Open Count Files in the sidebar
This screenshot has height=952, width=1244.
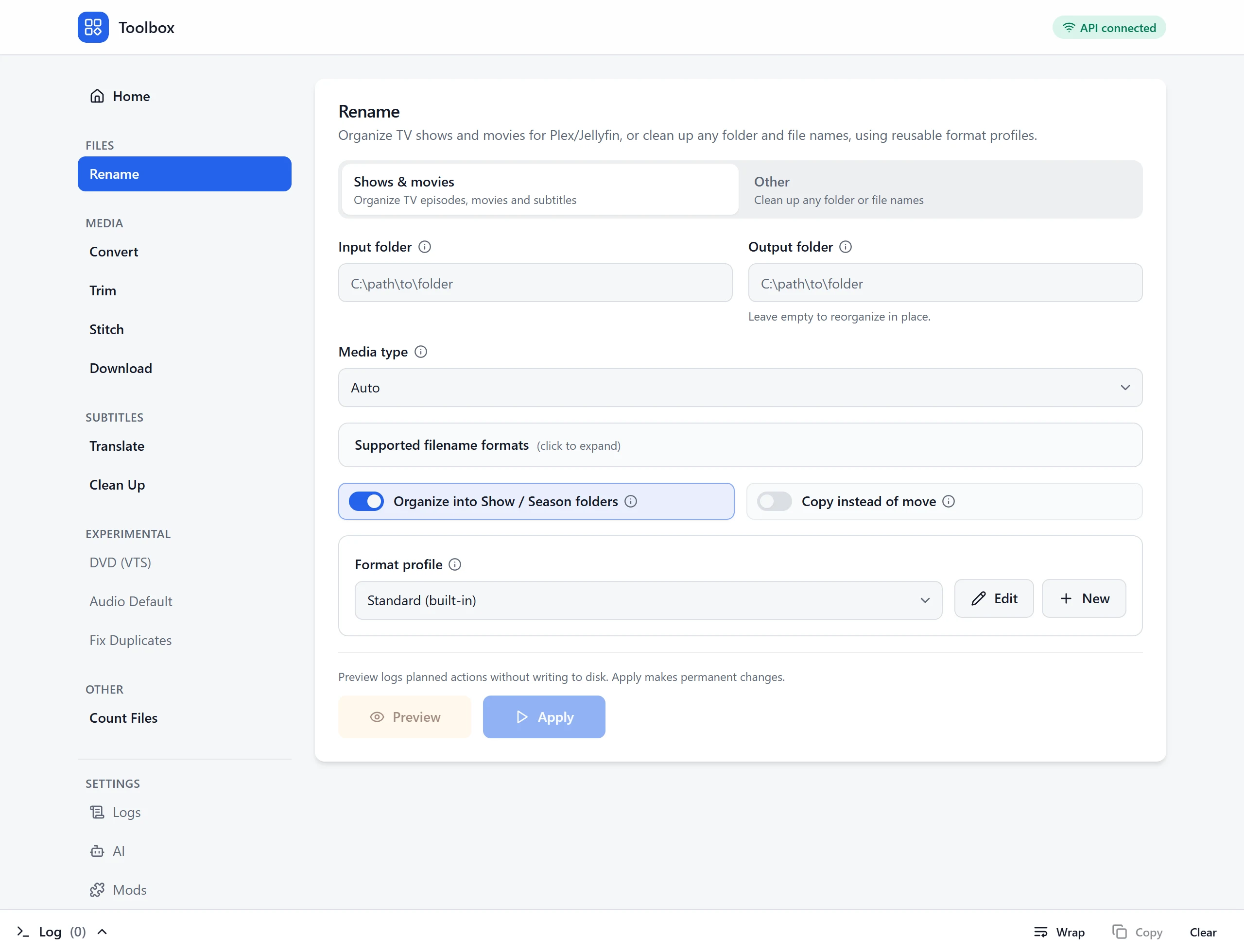(x=184, y=718)
